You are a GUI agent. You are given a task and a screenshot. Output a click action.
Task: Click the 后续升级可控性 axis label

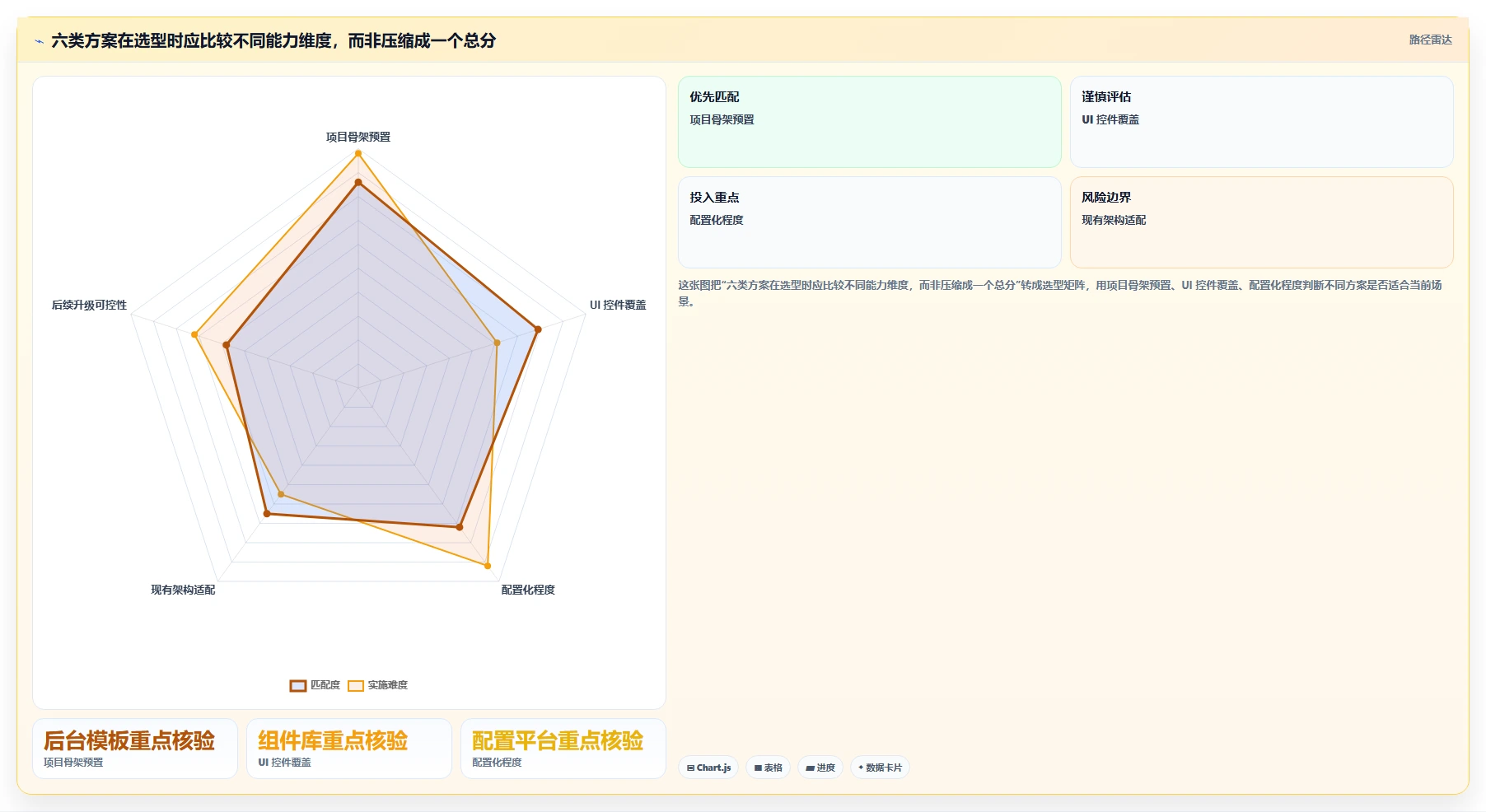click(89, 305)
